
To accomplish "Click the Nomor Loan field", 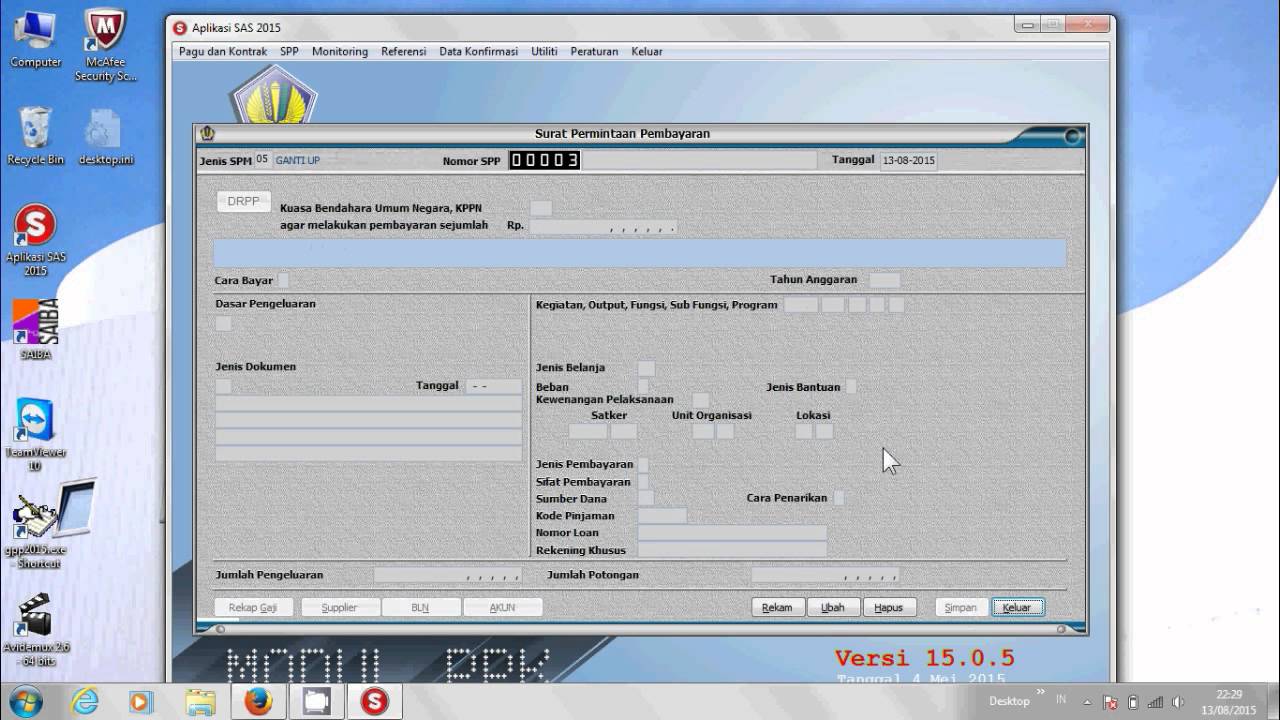I will (732, 533).
